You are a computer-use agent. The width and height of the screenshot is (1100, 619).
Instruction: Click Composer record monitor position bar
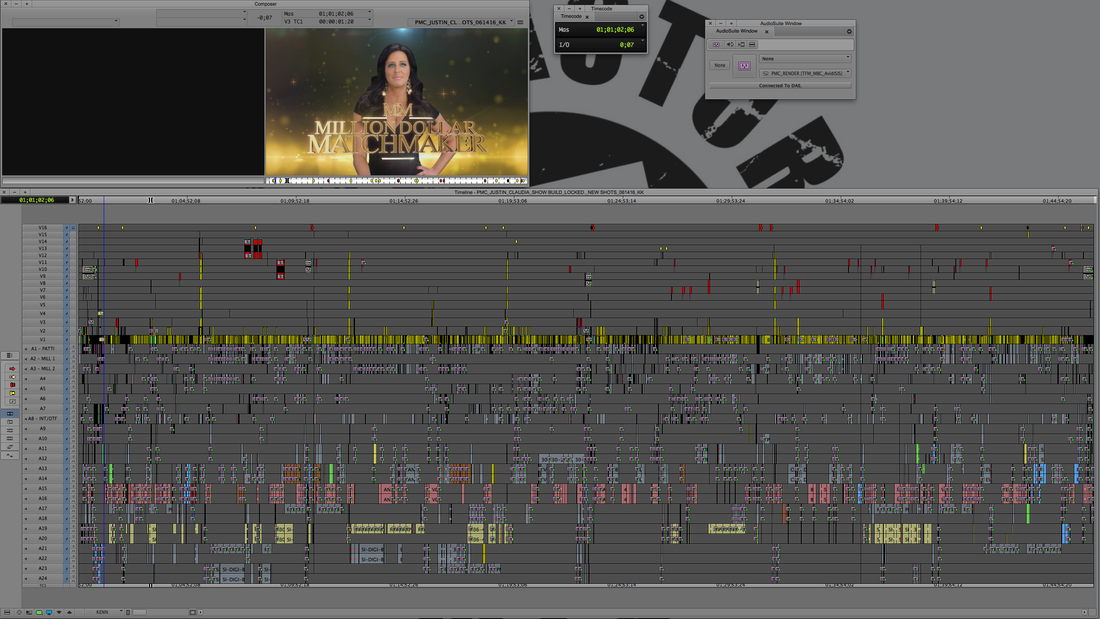tap(396, 180)
